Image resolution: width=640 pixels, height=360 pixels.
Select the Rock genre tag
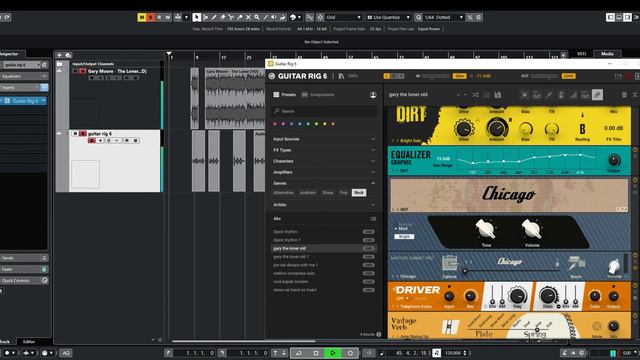359,193
